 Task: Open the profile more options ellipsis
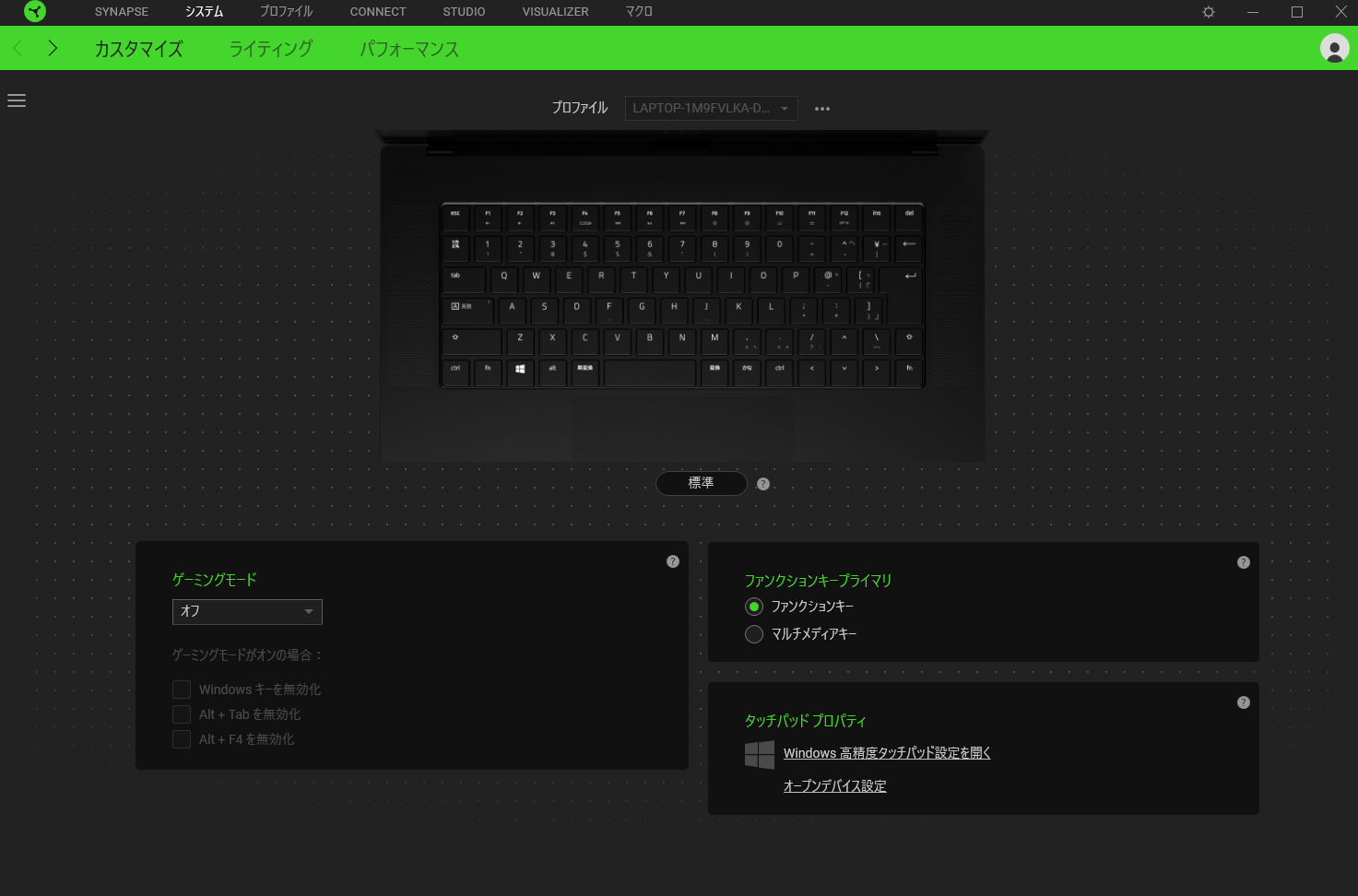point(822,109)
